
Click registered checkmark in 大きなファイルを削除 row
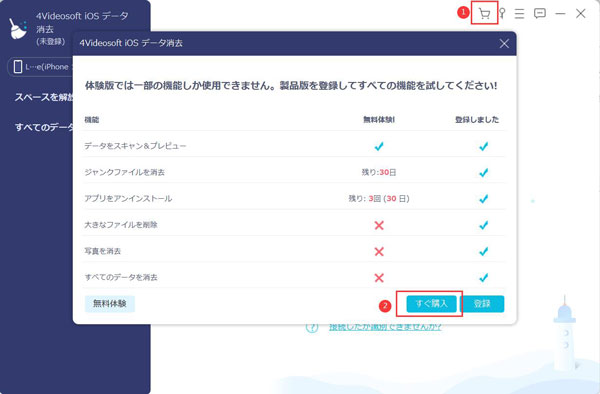click(x=484, y=225)
